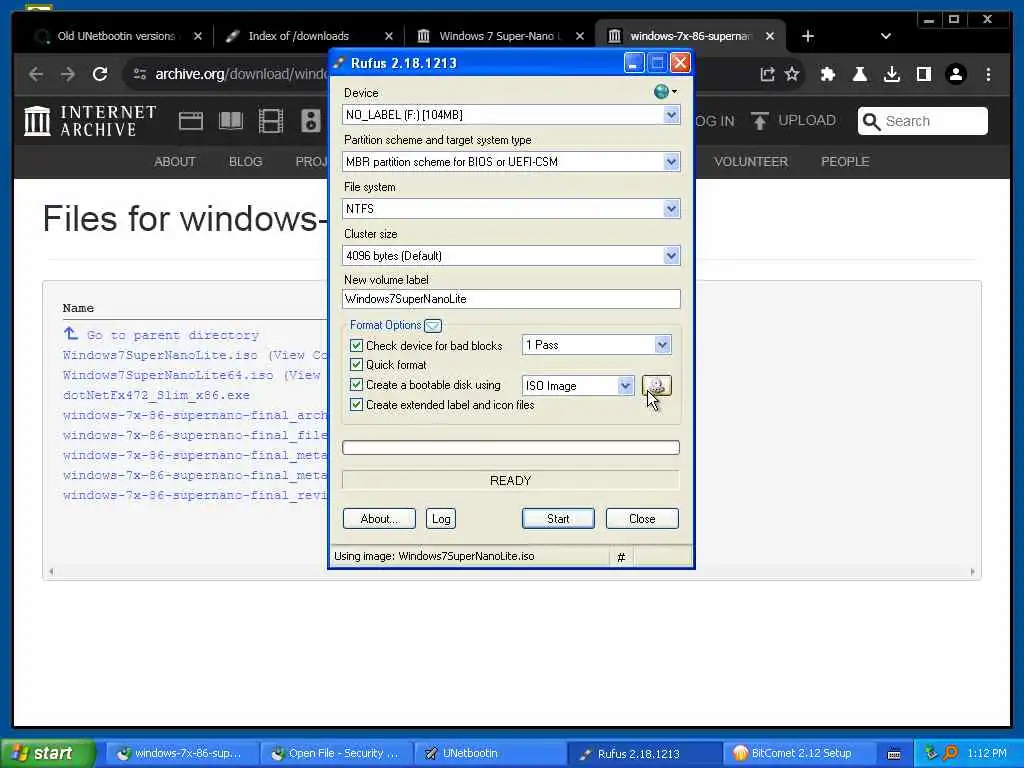The height and width of the screenshot is (768, 1024).
Task: Click the Upload arrow icon on Internet Archive
Action: [x=760, y=121]
